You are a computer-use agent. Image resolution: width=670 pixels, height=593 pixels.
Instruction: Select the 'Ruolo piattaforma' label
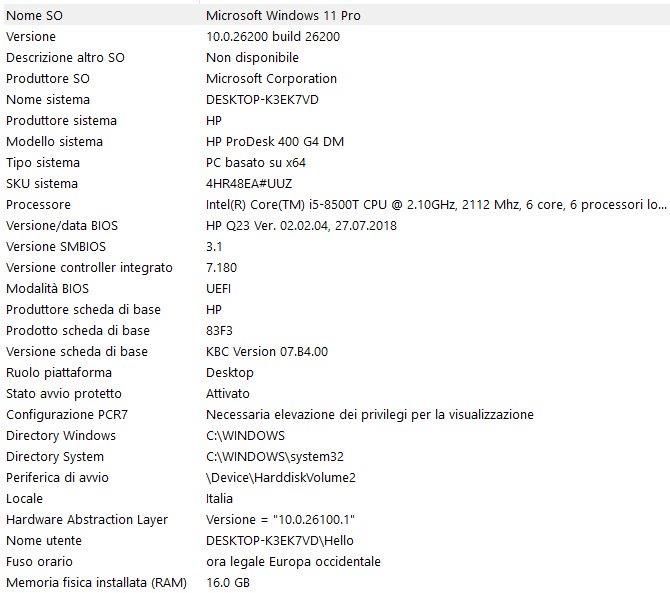click(x=59, y=372)
